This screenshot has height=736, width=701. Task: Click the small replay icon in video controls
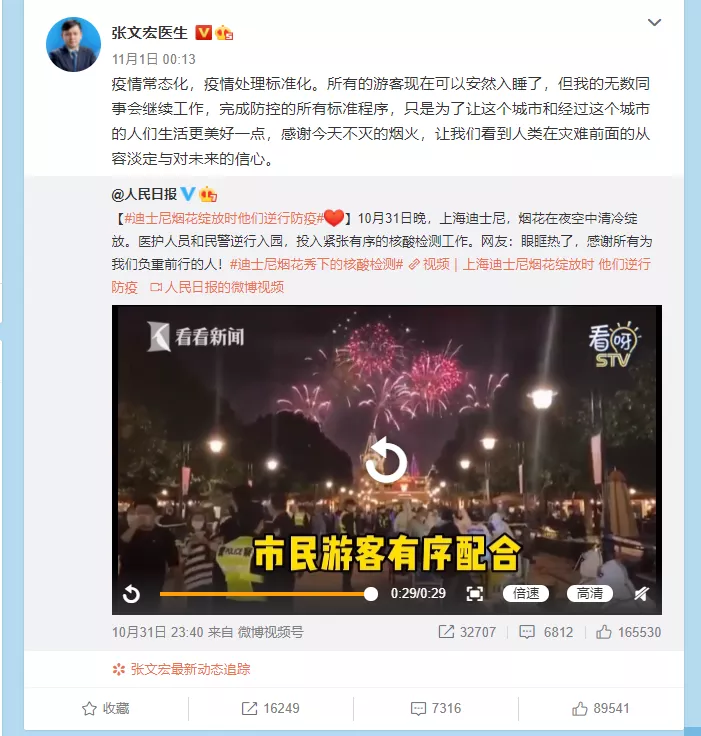131,594
